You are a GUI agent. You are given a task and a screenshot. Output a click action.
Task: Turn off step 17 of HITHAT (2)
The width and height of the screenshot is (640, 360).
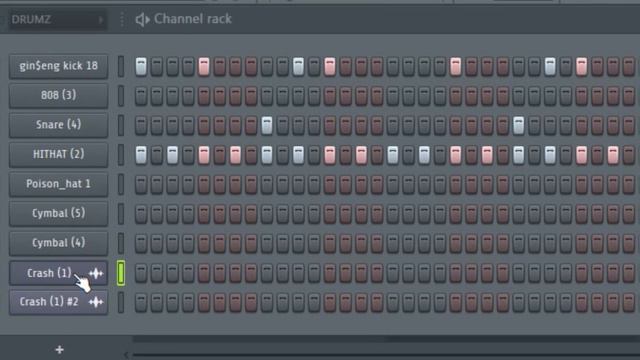tap(393, 155)
